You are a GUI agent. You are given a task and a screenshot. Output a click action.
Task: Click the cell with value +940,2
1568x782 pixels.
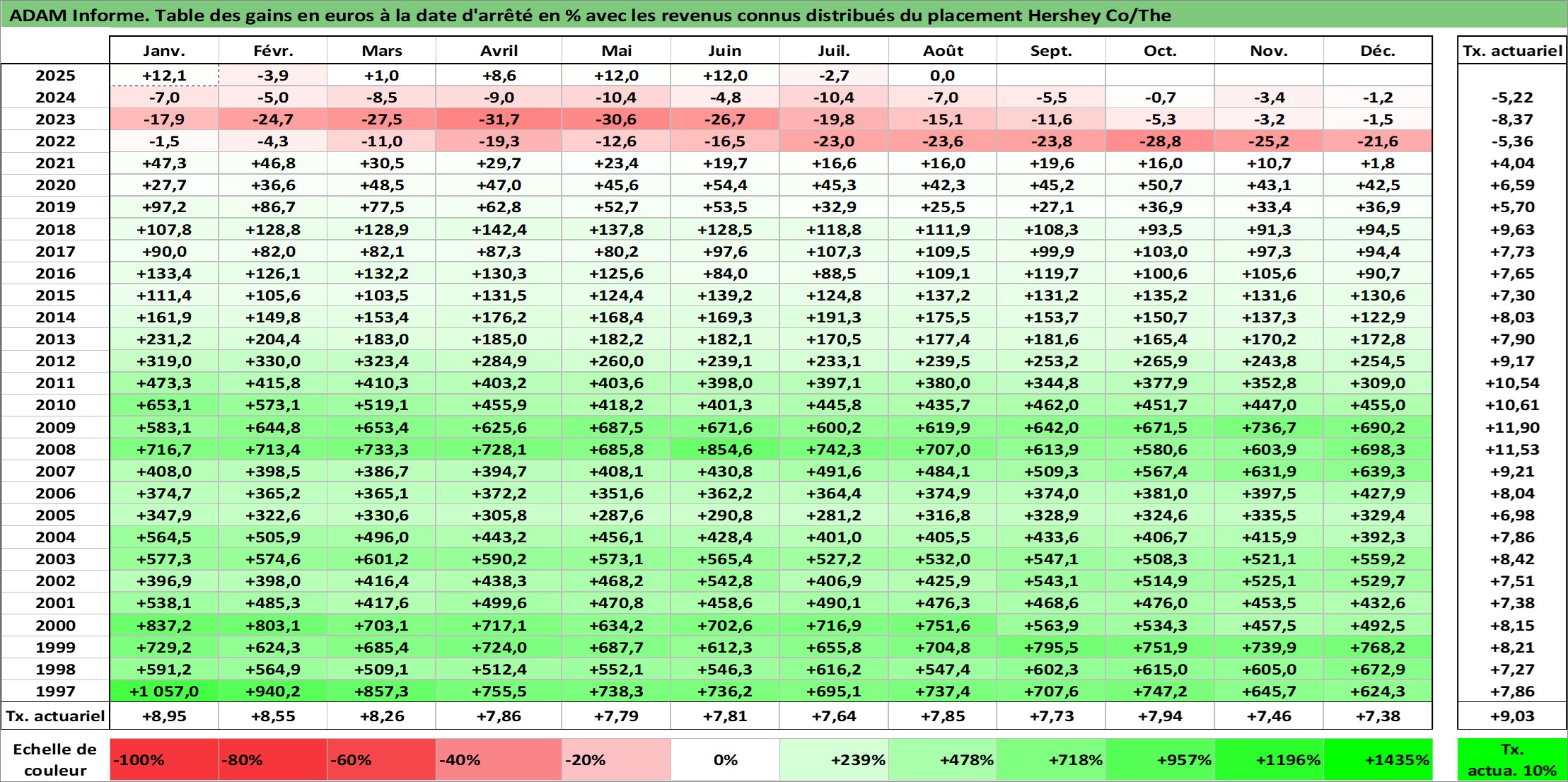tap(273, 691)
